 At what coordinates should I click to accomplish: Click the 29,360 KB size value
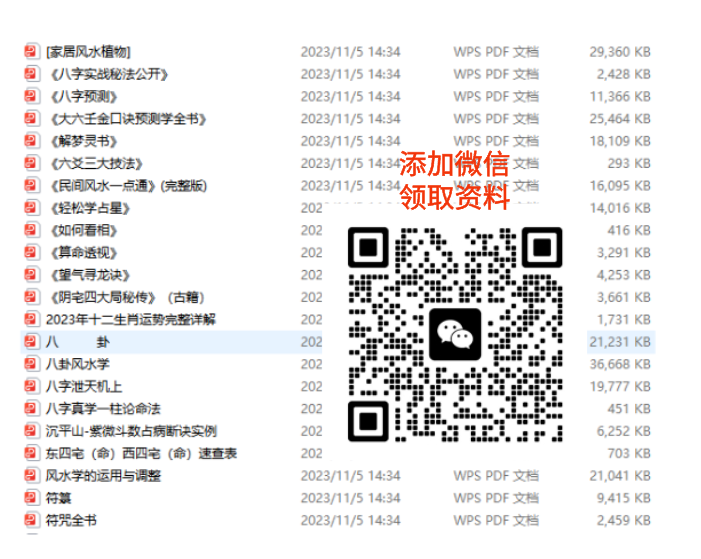620,52
